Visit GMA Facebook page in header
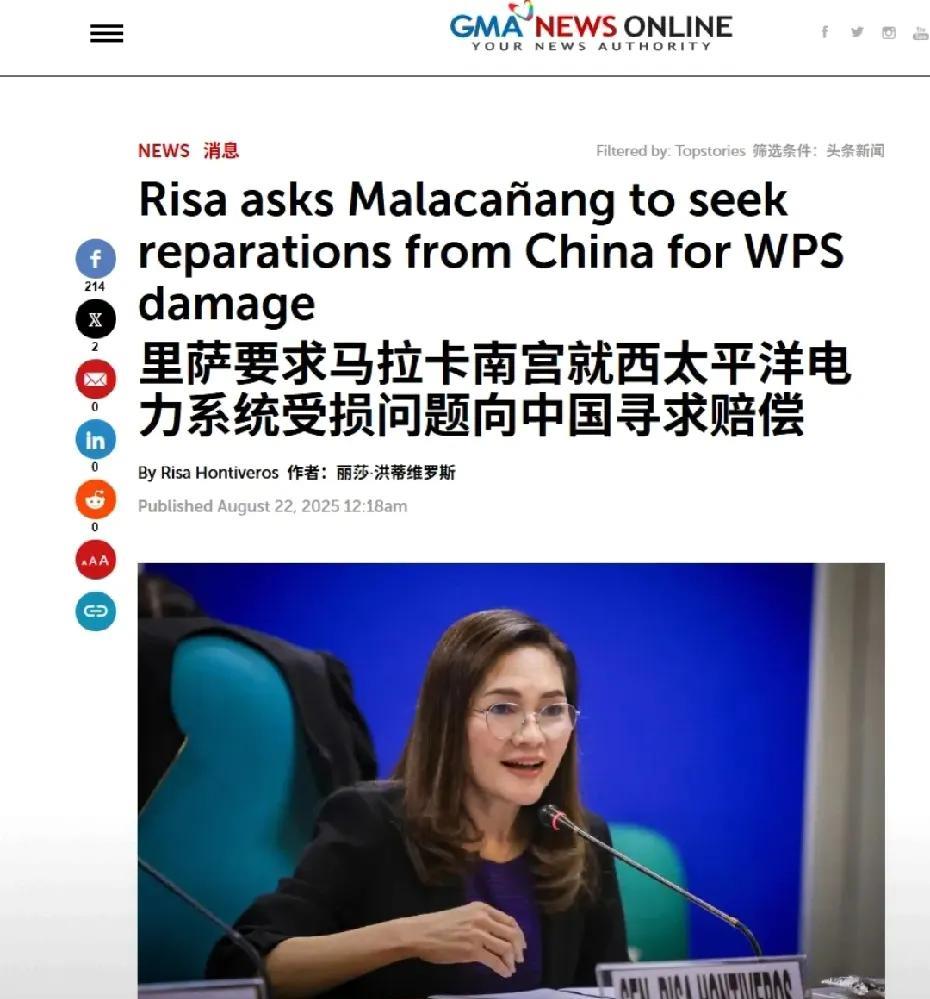This screenshot has height=999, width=930. [825, 32]
